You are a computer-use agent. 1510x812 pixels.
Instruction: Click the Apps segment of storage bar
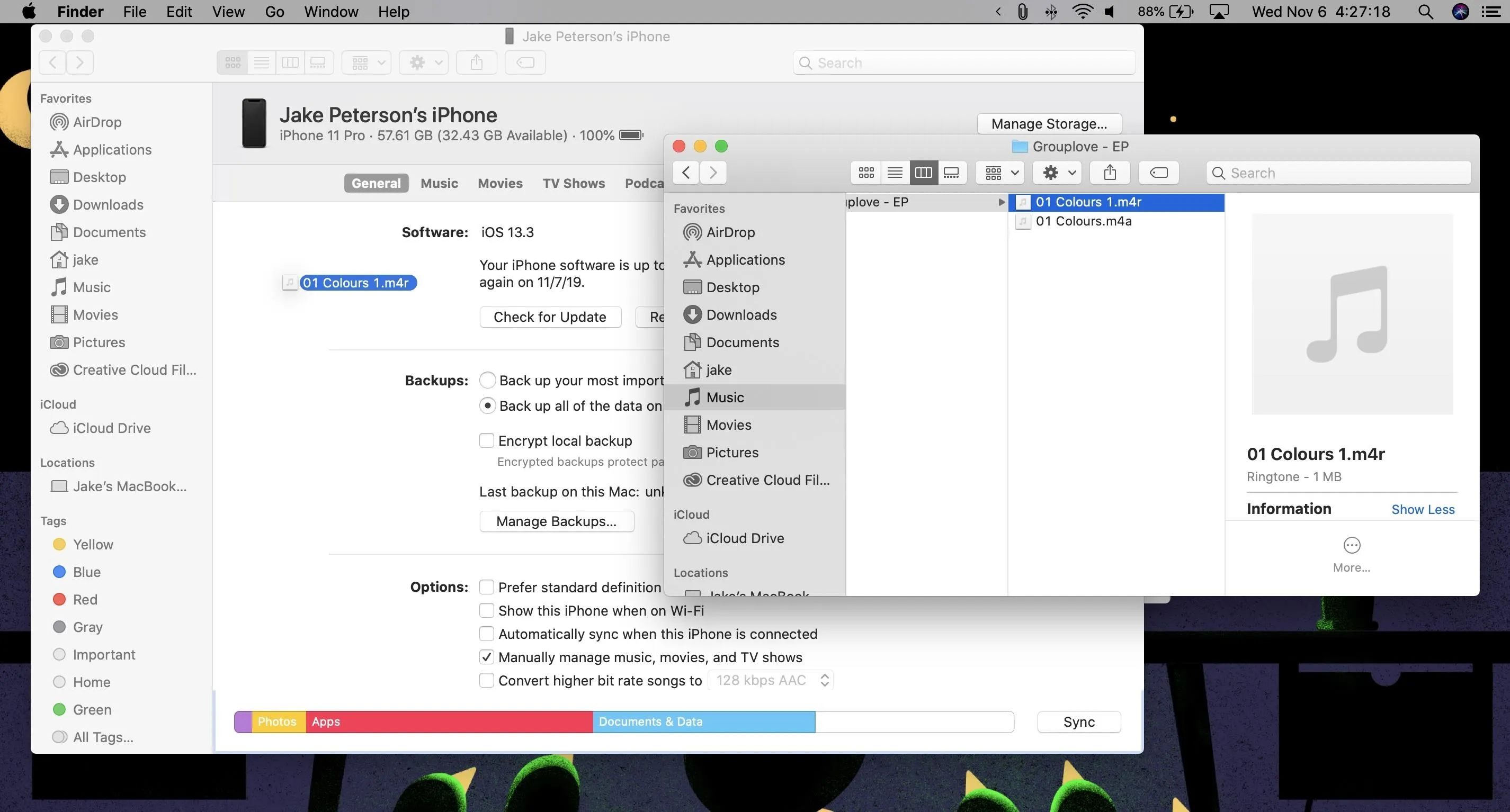coord(449,722)
